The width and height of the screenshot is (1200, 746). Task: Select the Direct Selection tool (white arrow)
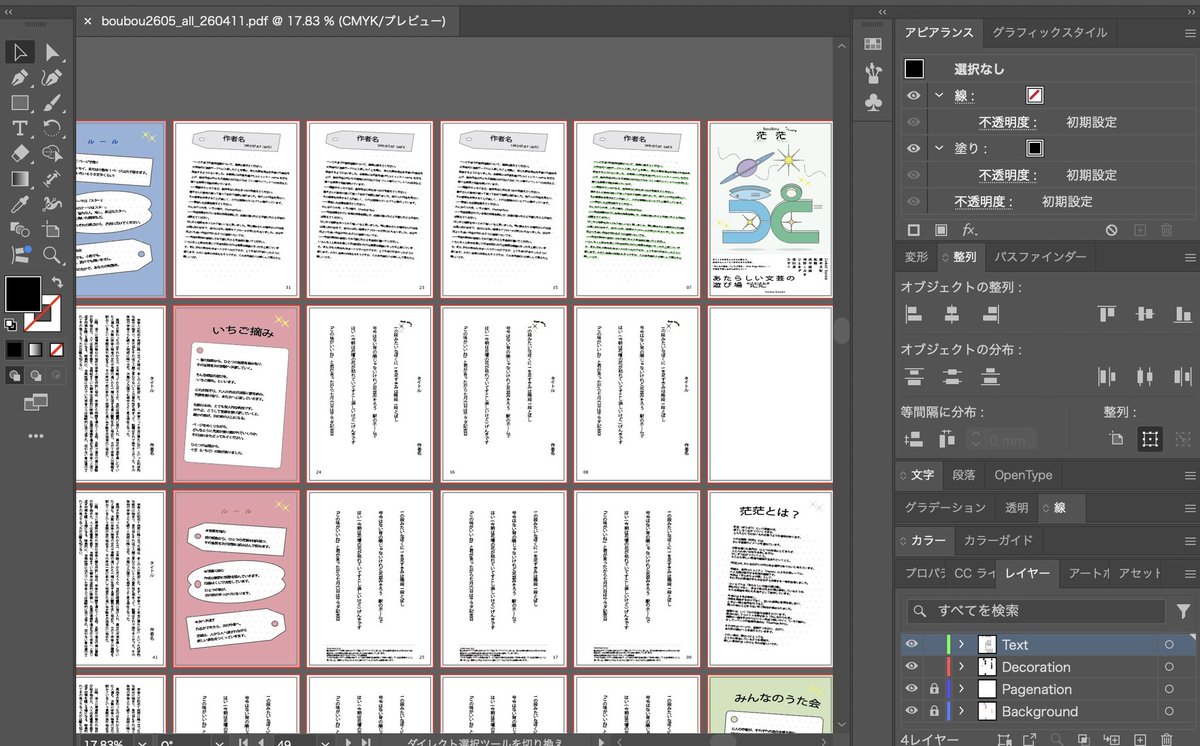click(x=52, y=52)
